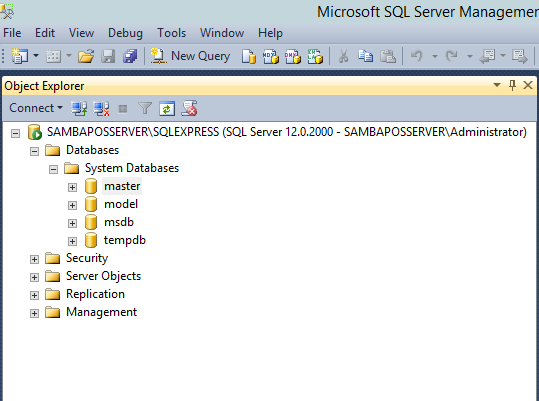Collapse the Databases folder
Viewport: 539px width, 401px height.
pos(34,151)
